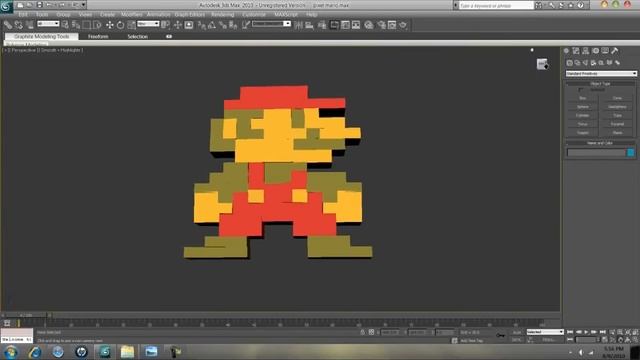Screen dimensions: 640x360
Task: Click the Box primitive button
Action: tap(583, 98)
